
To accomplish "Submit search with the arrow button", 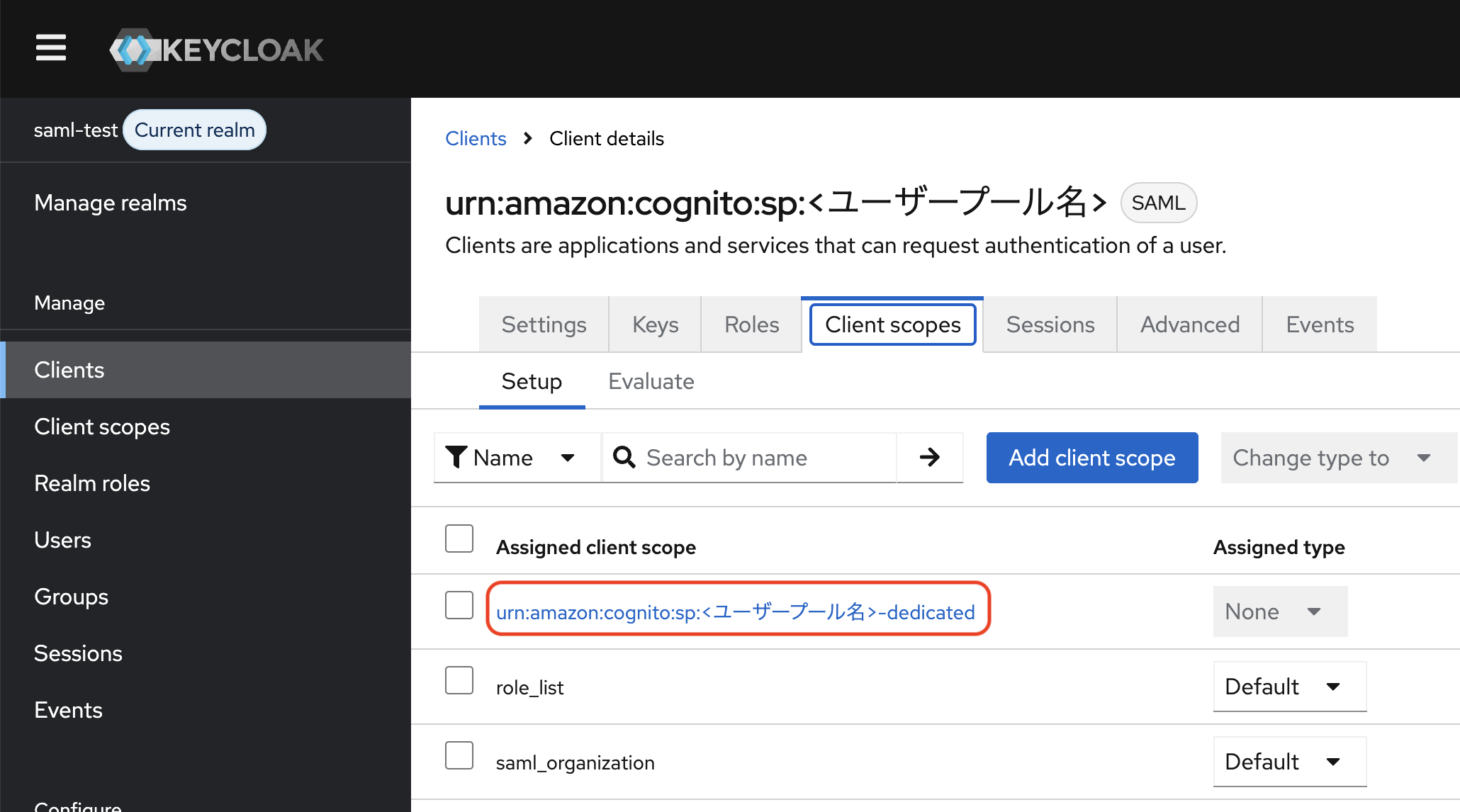I will 929,458.
